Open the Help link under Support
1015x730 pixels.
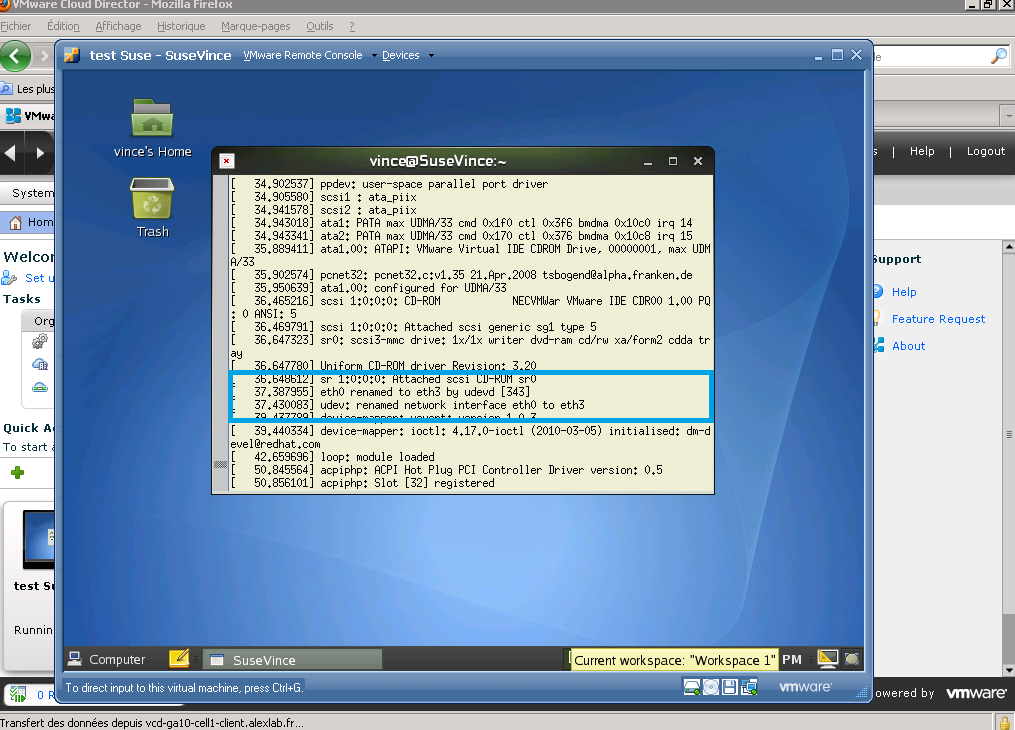tap(904, 292)
